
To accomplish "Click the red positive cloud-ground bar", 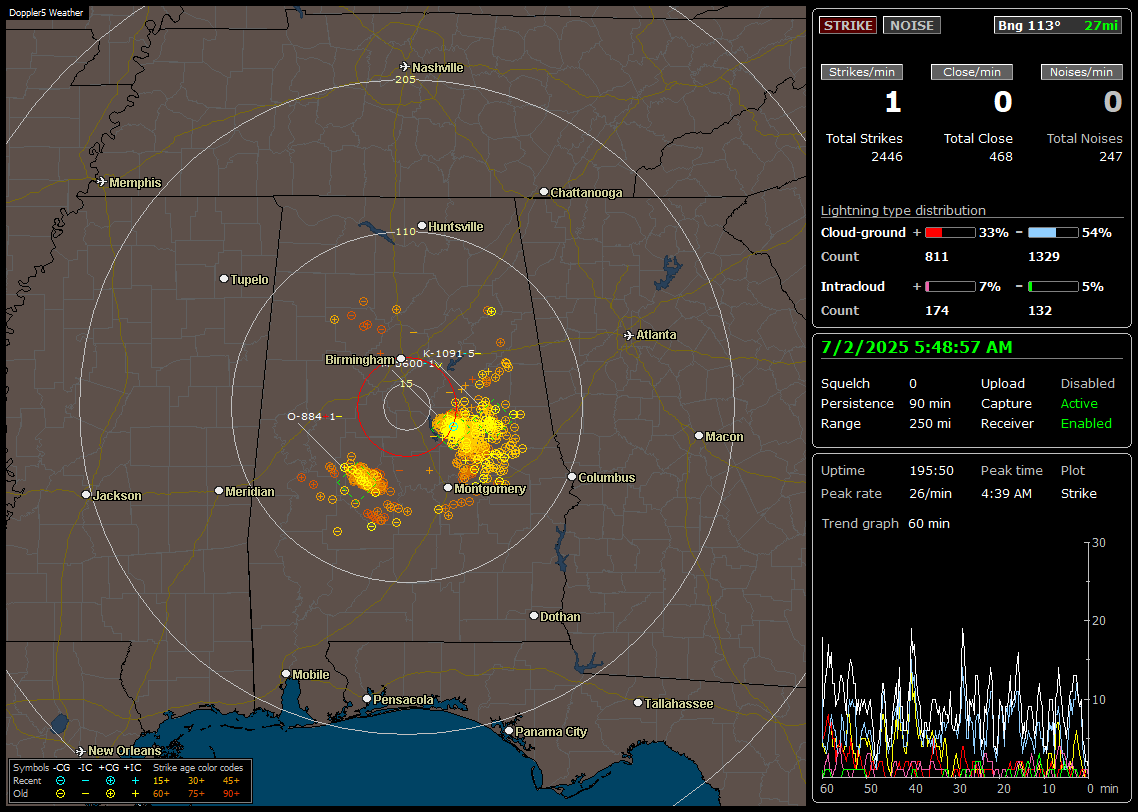I will tap(950, 233).
